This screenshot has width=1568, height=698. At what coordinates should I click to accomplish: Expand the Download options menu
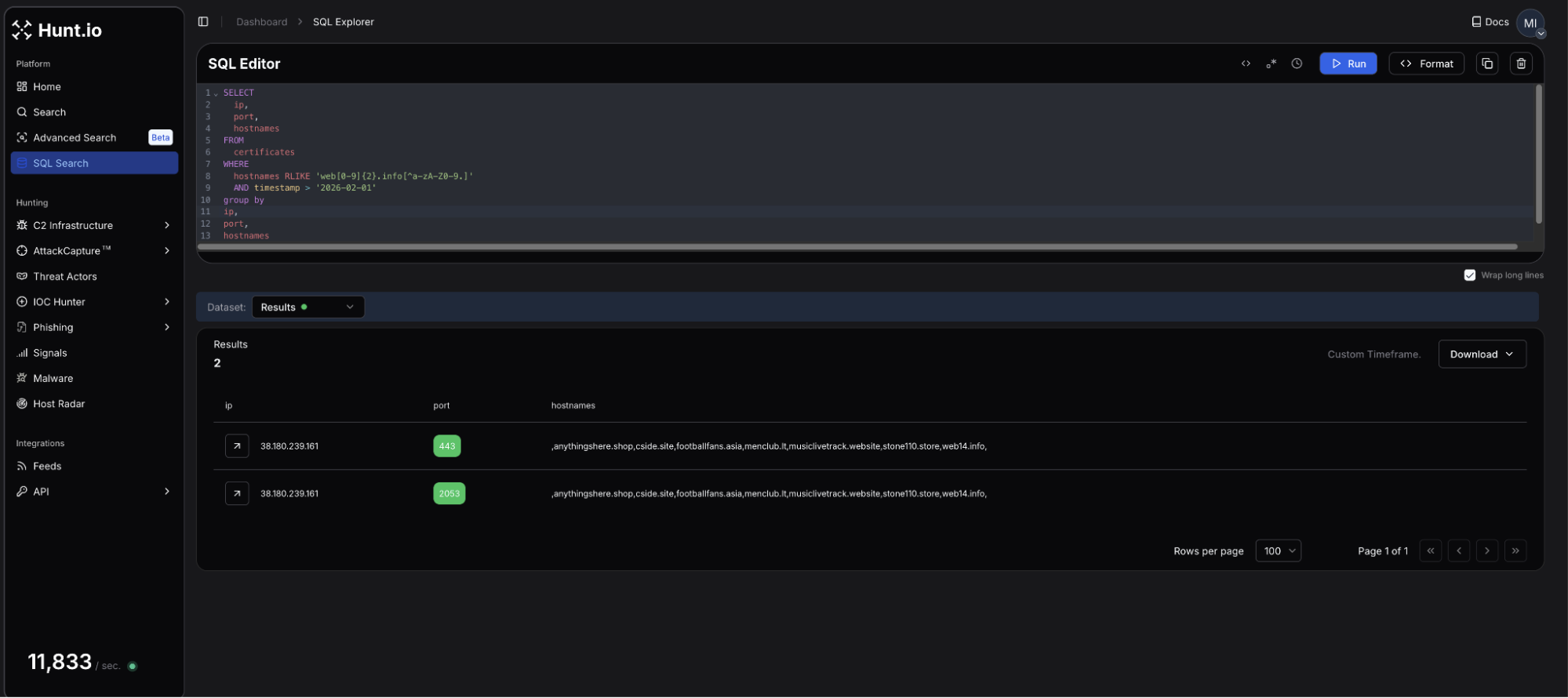(x=1481, y=354)
